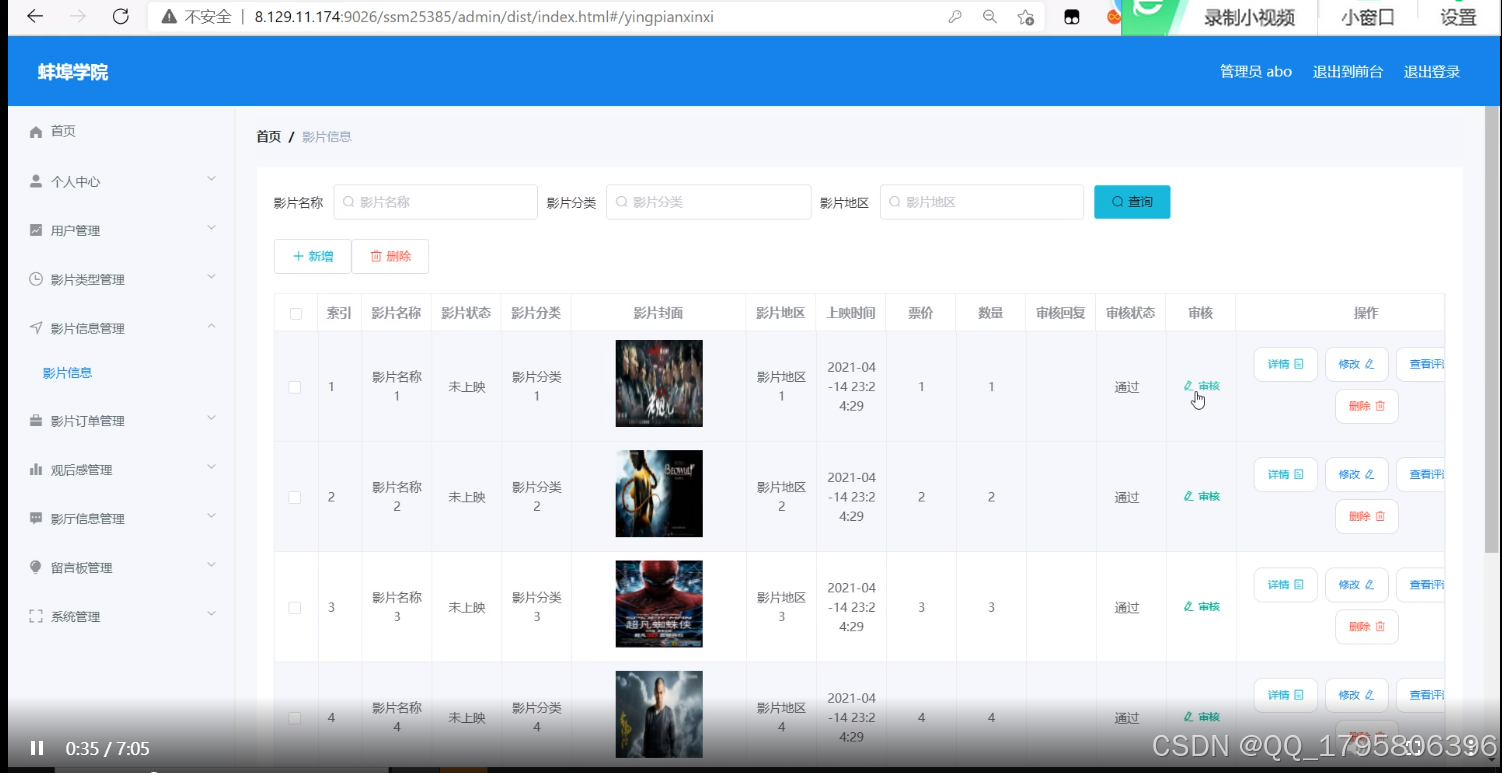The width and height of the screenshot is (1502, 773).
Task: Click the 审核 edit icon in row 4
Action: (1188, 716)
